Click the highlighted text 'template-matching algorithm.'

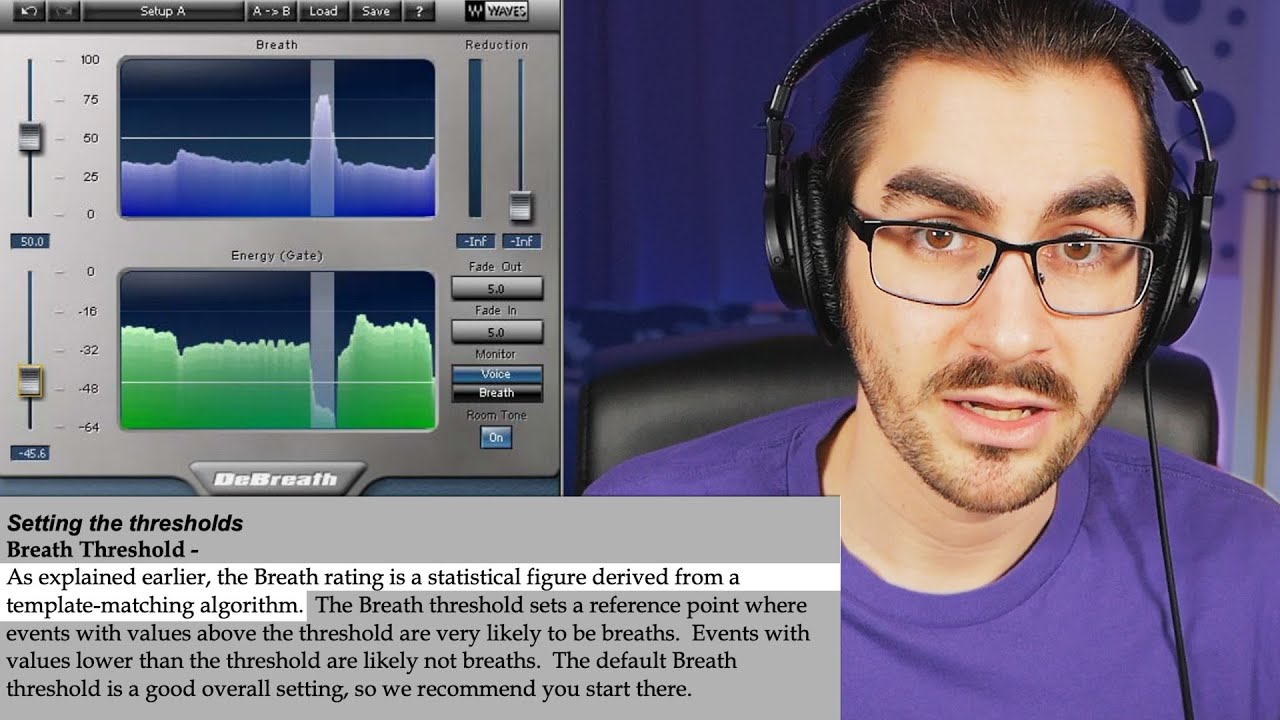(155, 605)
